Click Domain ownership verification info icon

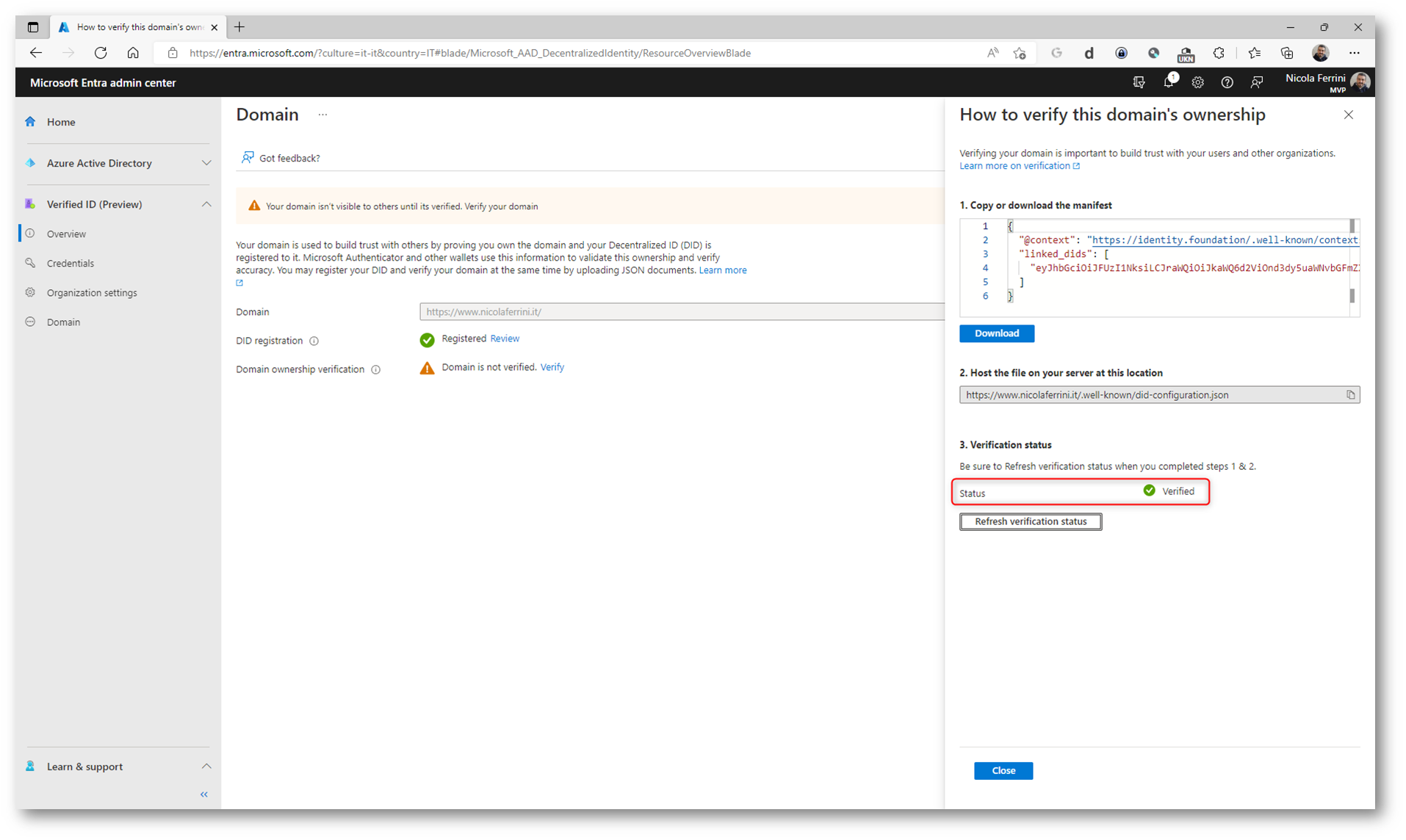375,369
